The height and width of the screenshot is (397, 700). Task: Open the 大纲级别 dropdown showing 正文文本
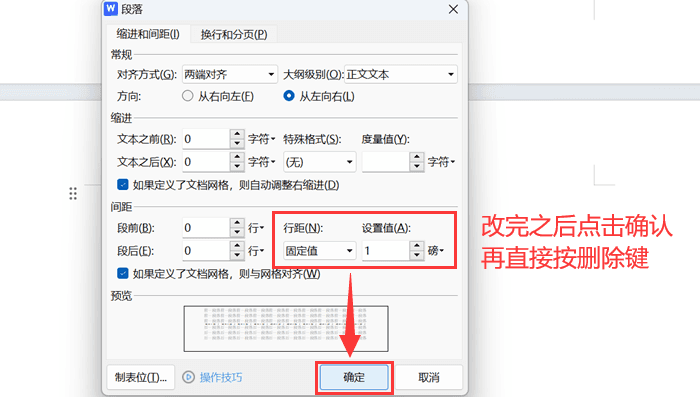coord(400,74)
